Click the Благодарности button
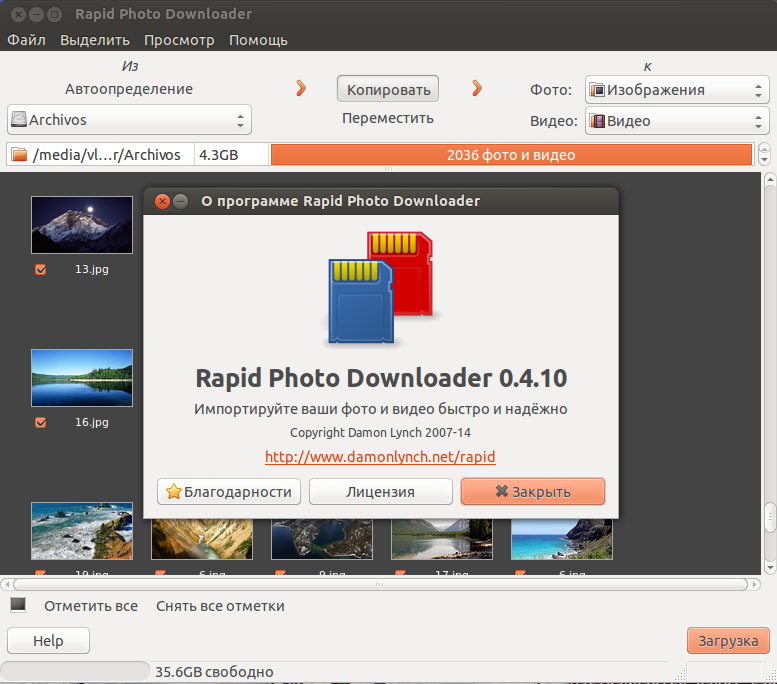Image resolution: width=777 pixels, height=684 pixels. [229, 492]
